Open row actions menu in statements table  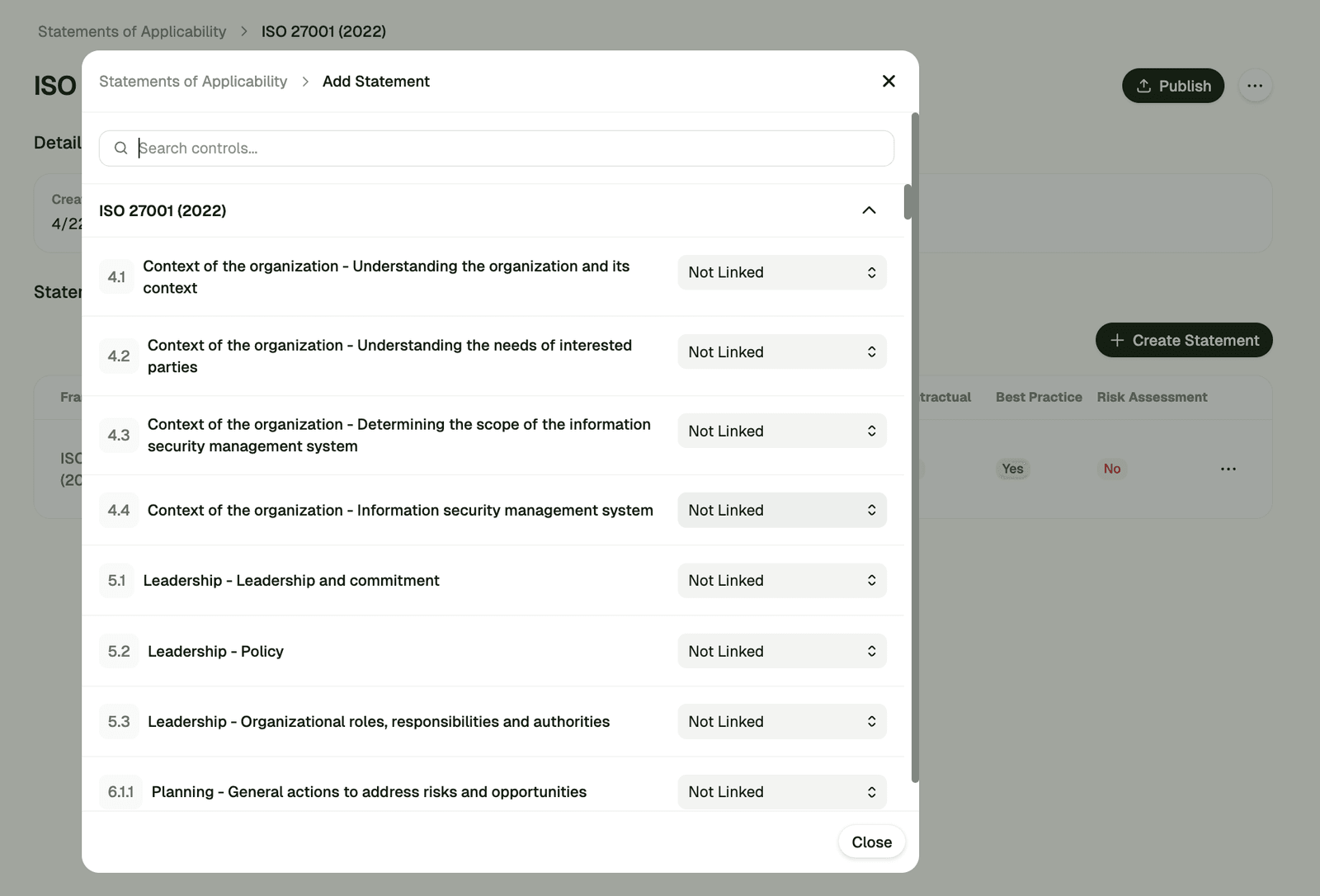coord(1228,469)
